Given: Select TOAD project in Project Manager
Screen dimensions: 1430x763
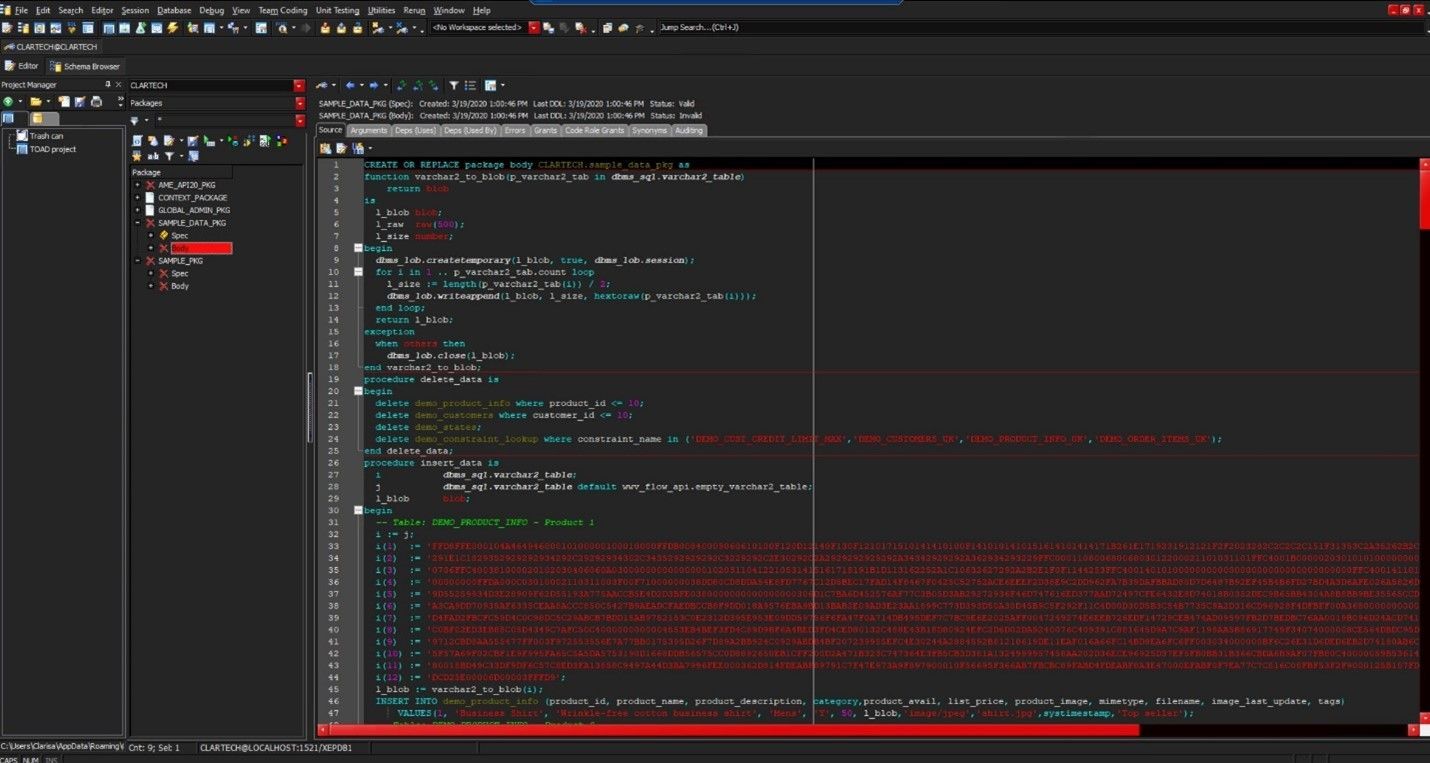Looking at the screenshot, I should [x=52, y=149].
